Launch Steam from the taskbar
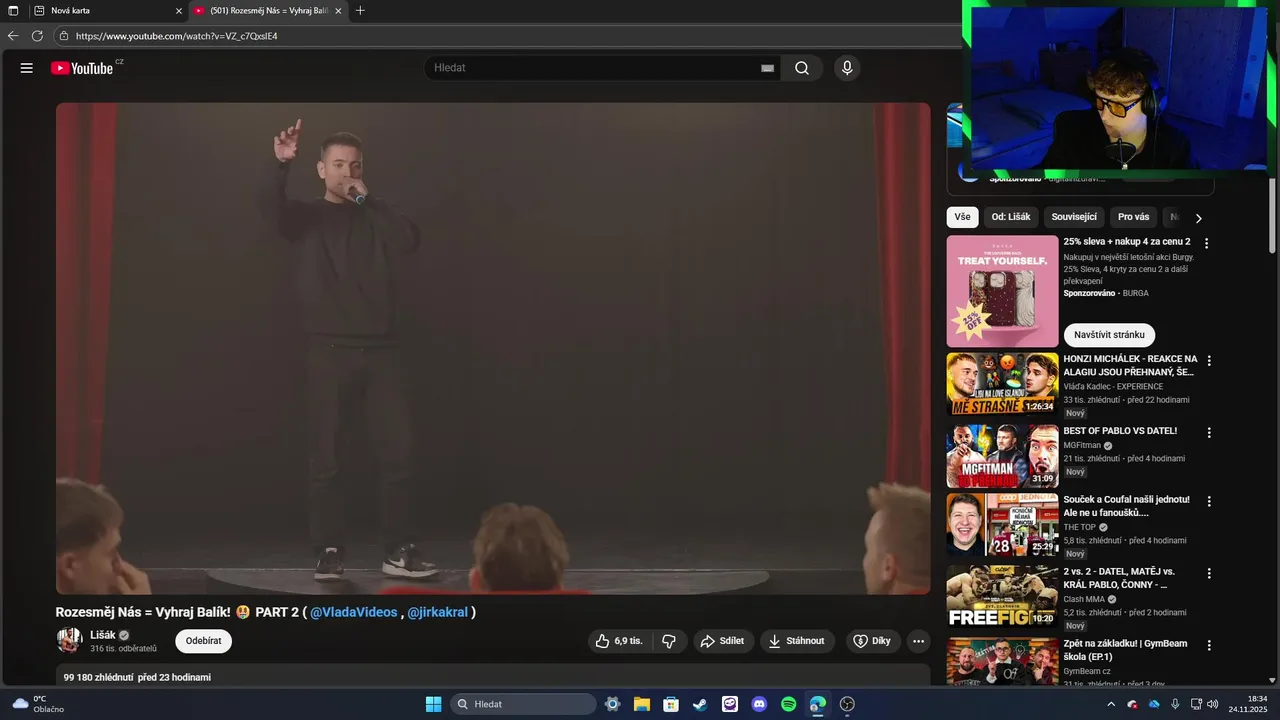The image size is (1280, 720). [x=700, y=704]
